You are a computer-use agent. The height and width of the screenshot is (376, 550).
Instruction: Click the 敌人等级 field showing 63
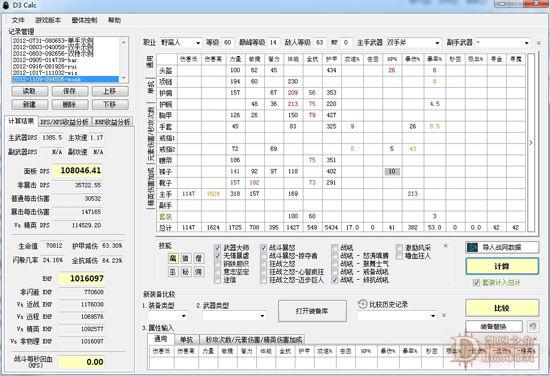coord(320,43)
